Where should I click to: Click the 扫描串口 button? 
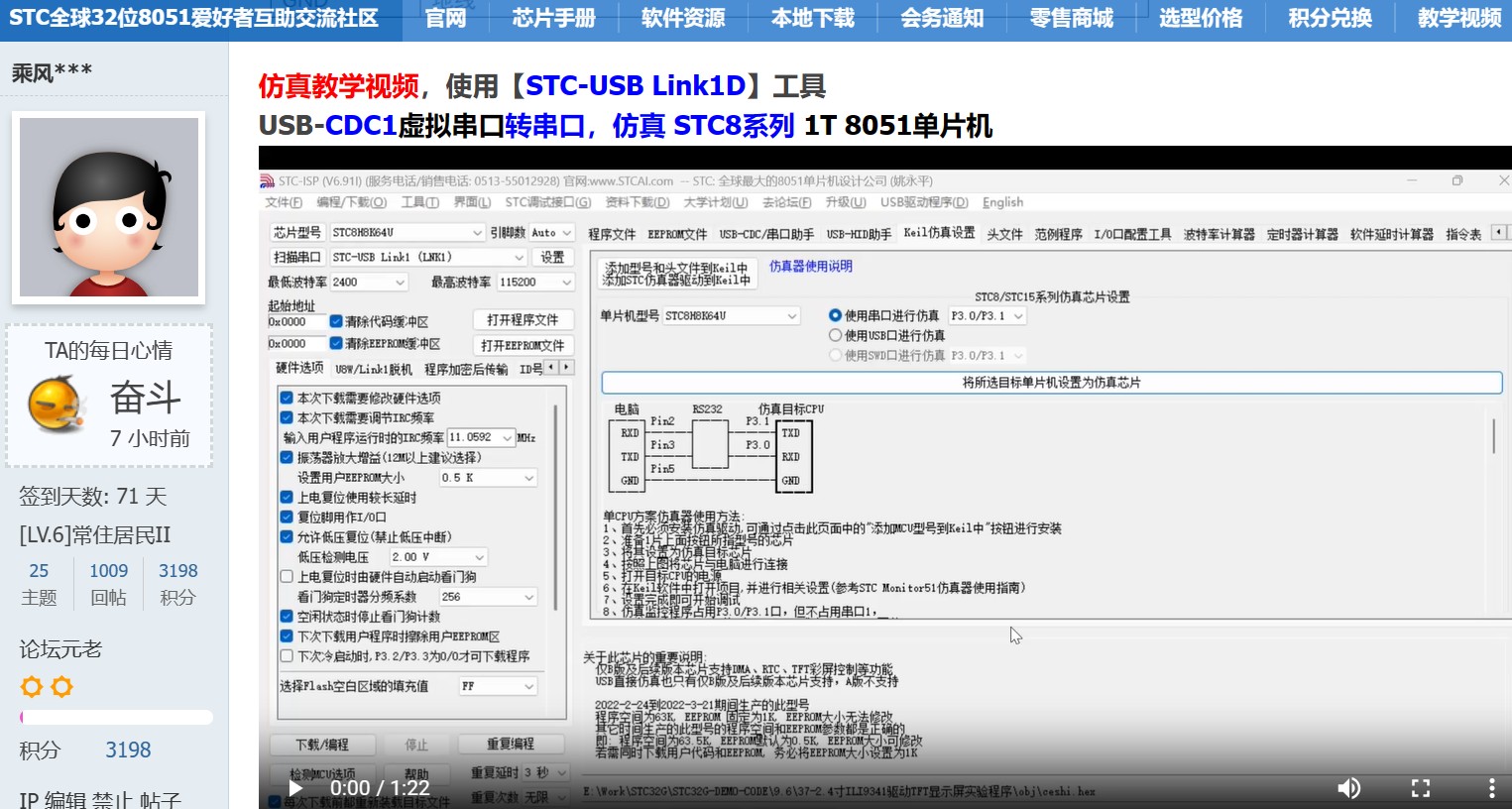pos(297,257)
